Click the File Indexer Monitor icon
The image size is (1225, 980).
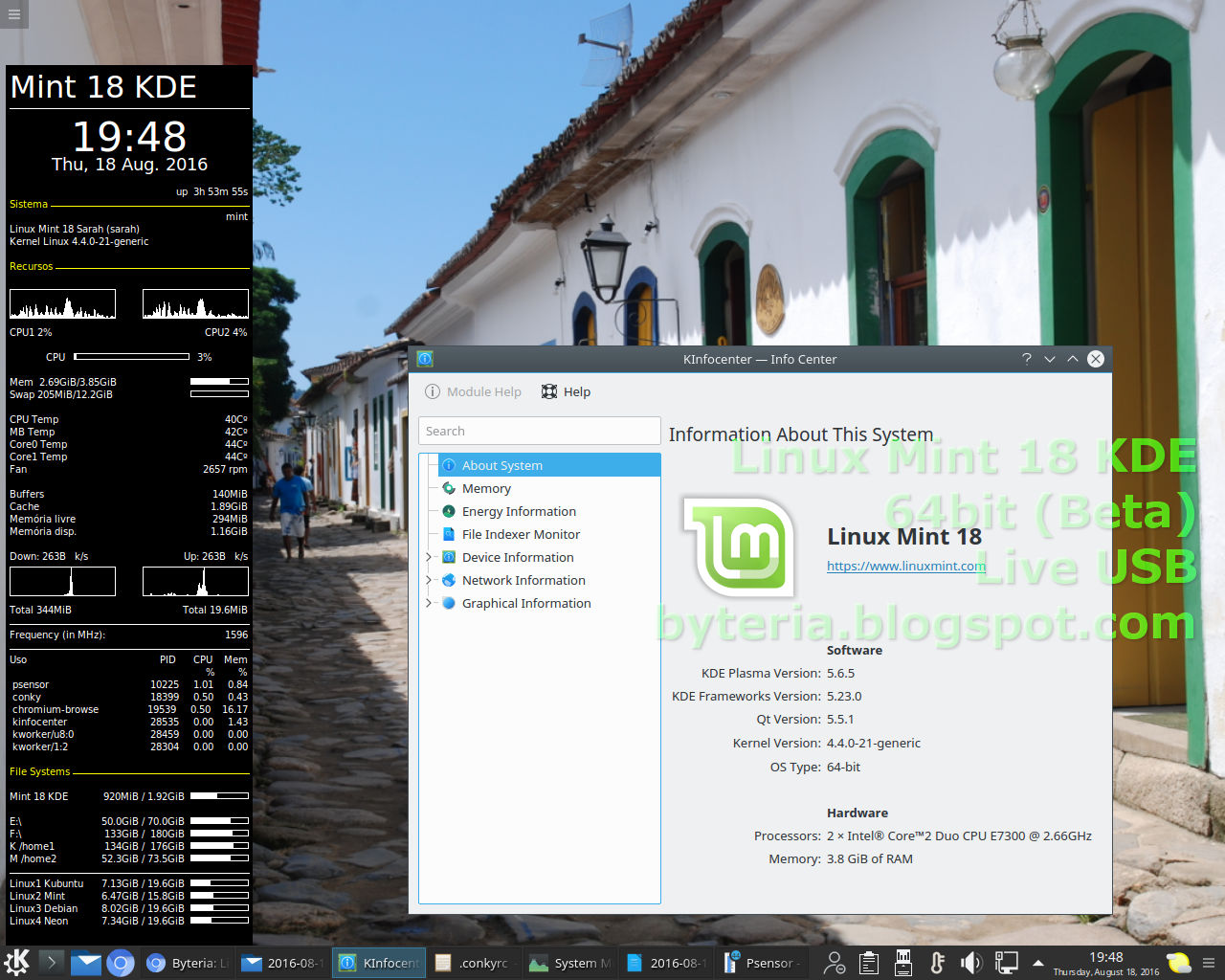click(449, 534)
